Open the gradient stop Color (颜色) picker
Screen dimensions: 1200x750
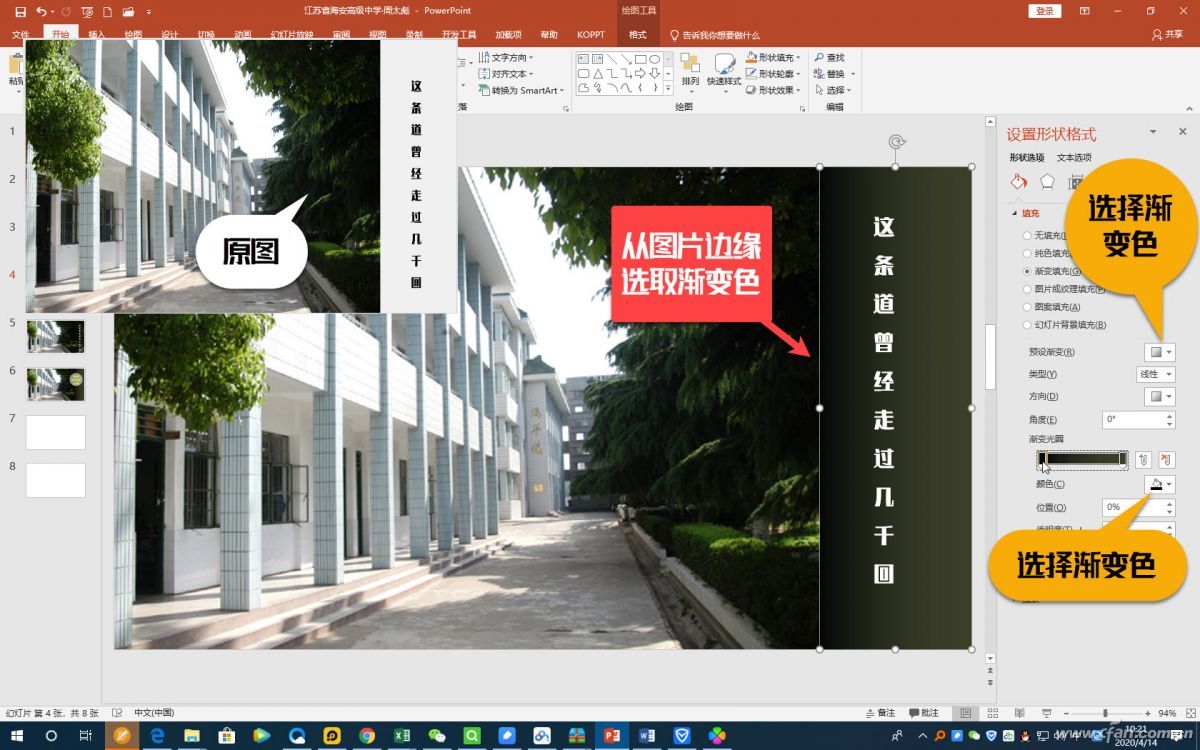point(1159,485)
